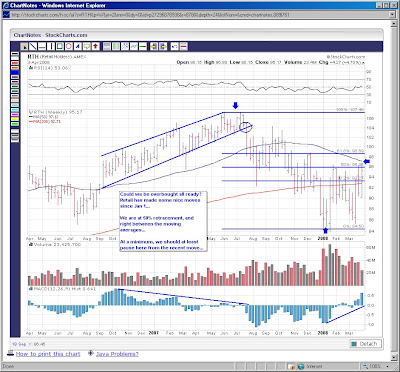This screenshot has height=372, width=400.
Task: Click the 'MACD(12,26,9)' histogram label
Action: pyautogui.click(x=62, y=289)
